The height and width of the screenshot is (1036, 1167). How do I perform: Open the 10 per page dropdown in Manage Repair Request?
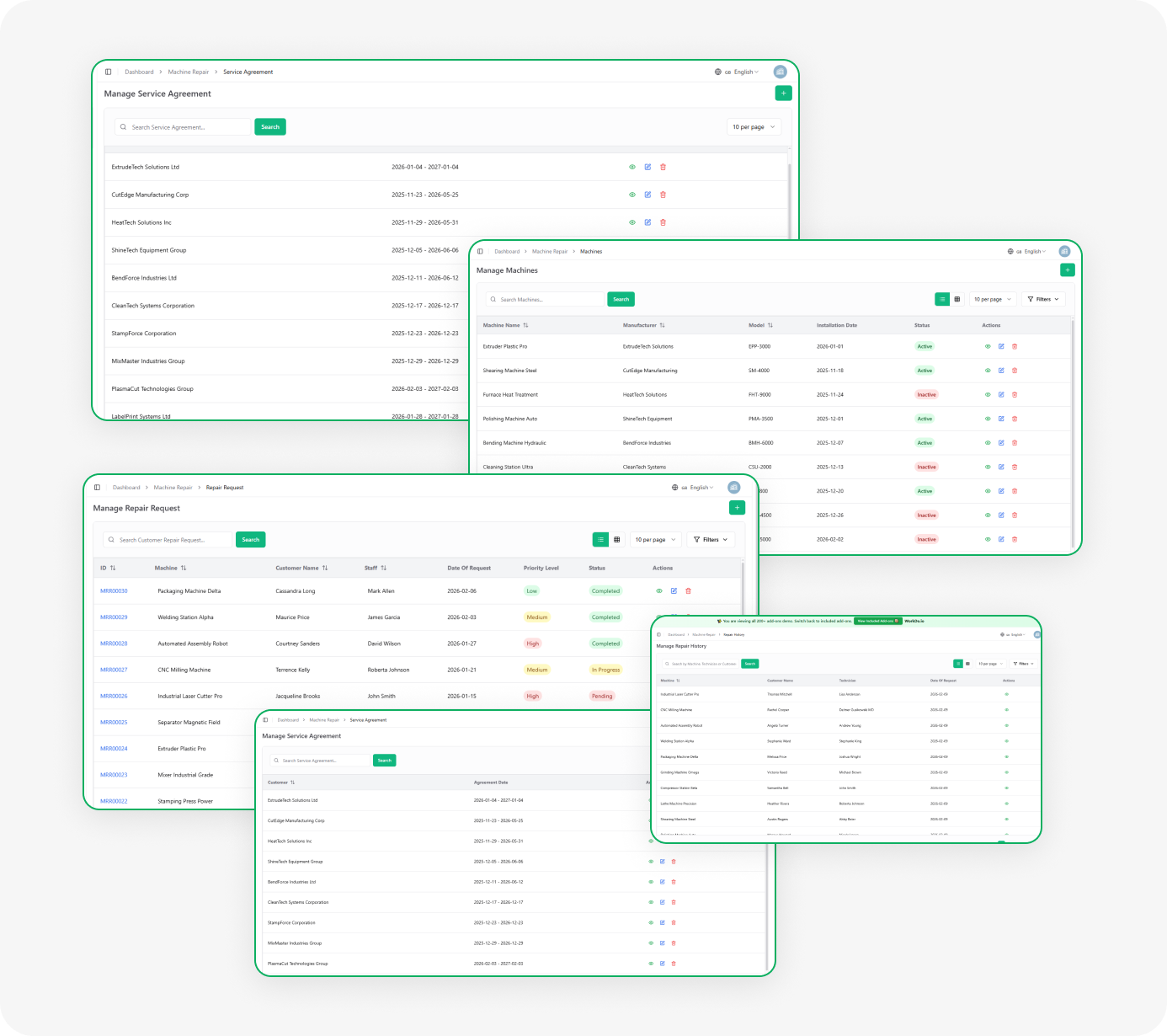pyautogui.click(x=654, y=540)
